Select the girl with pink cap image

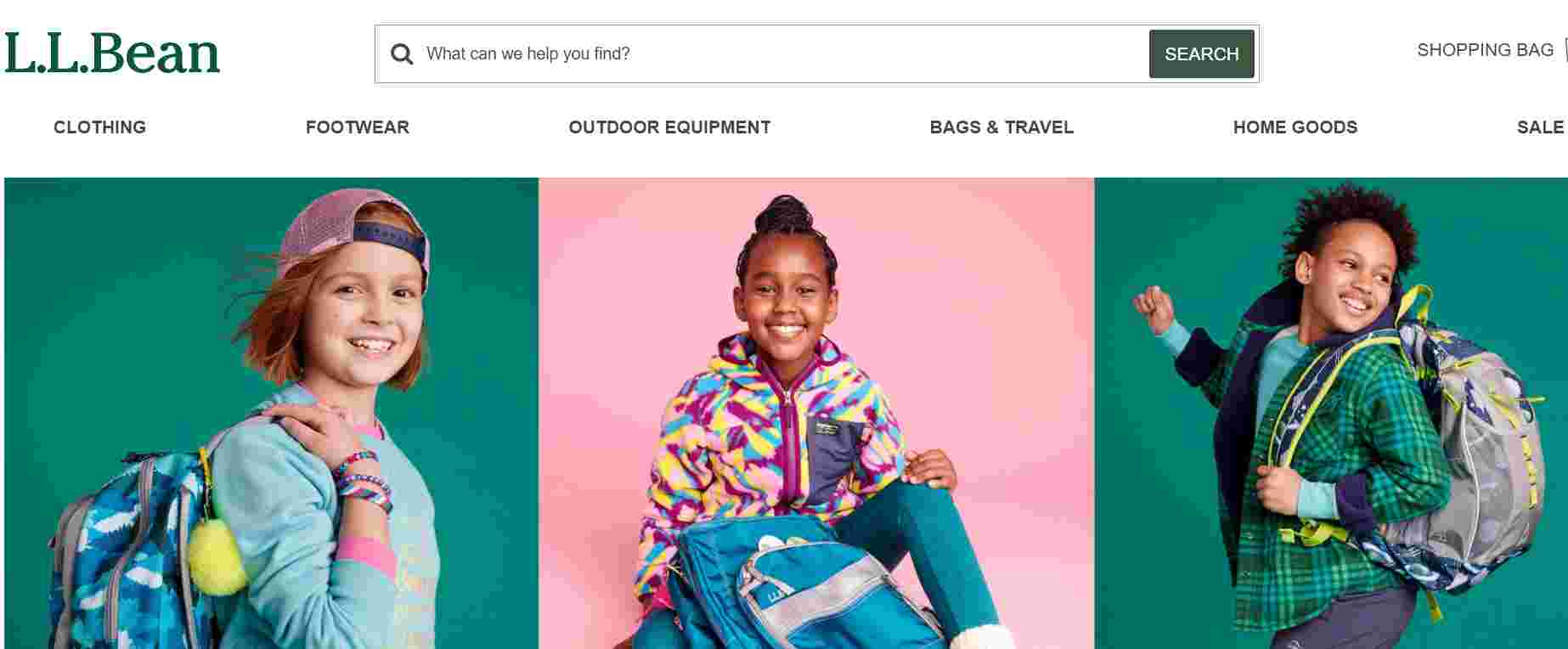pos(271,413)
